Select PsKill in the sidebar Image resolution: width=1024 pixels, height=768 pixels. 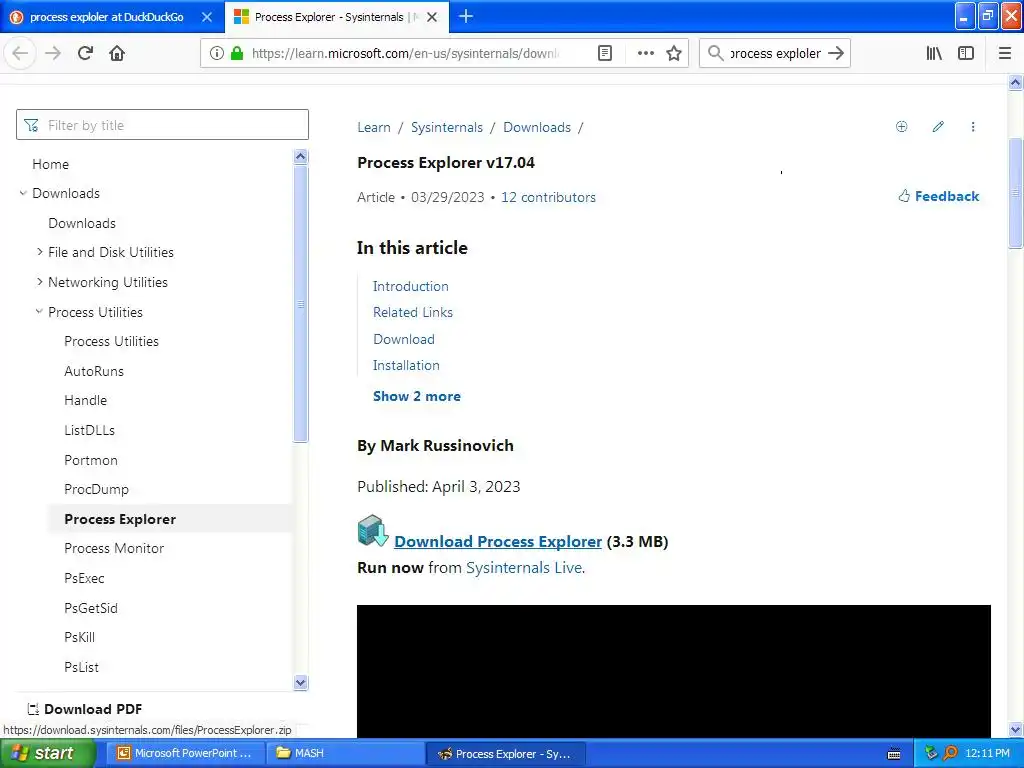coord(80,637)
